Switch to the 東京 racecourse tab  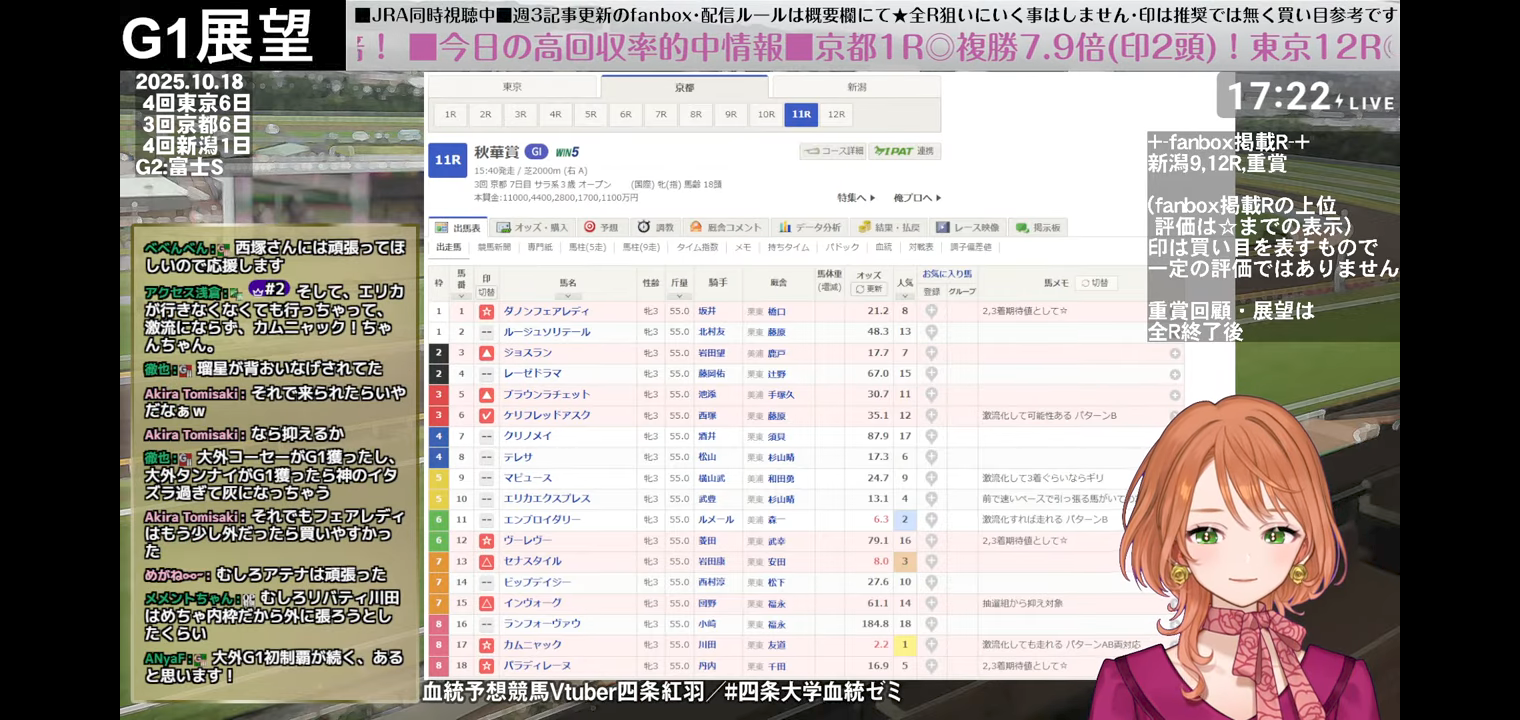(x=512, y=87)
